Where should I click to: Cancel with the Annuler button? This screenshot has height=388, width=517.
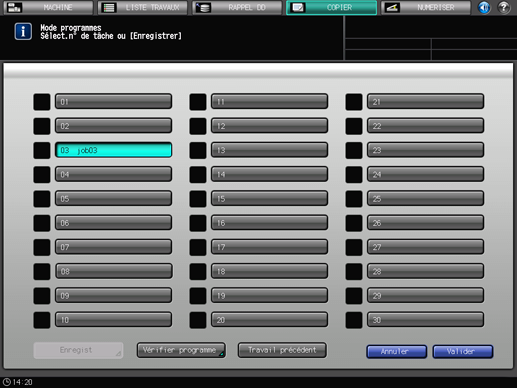tap(396, 352)
